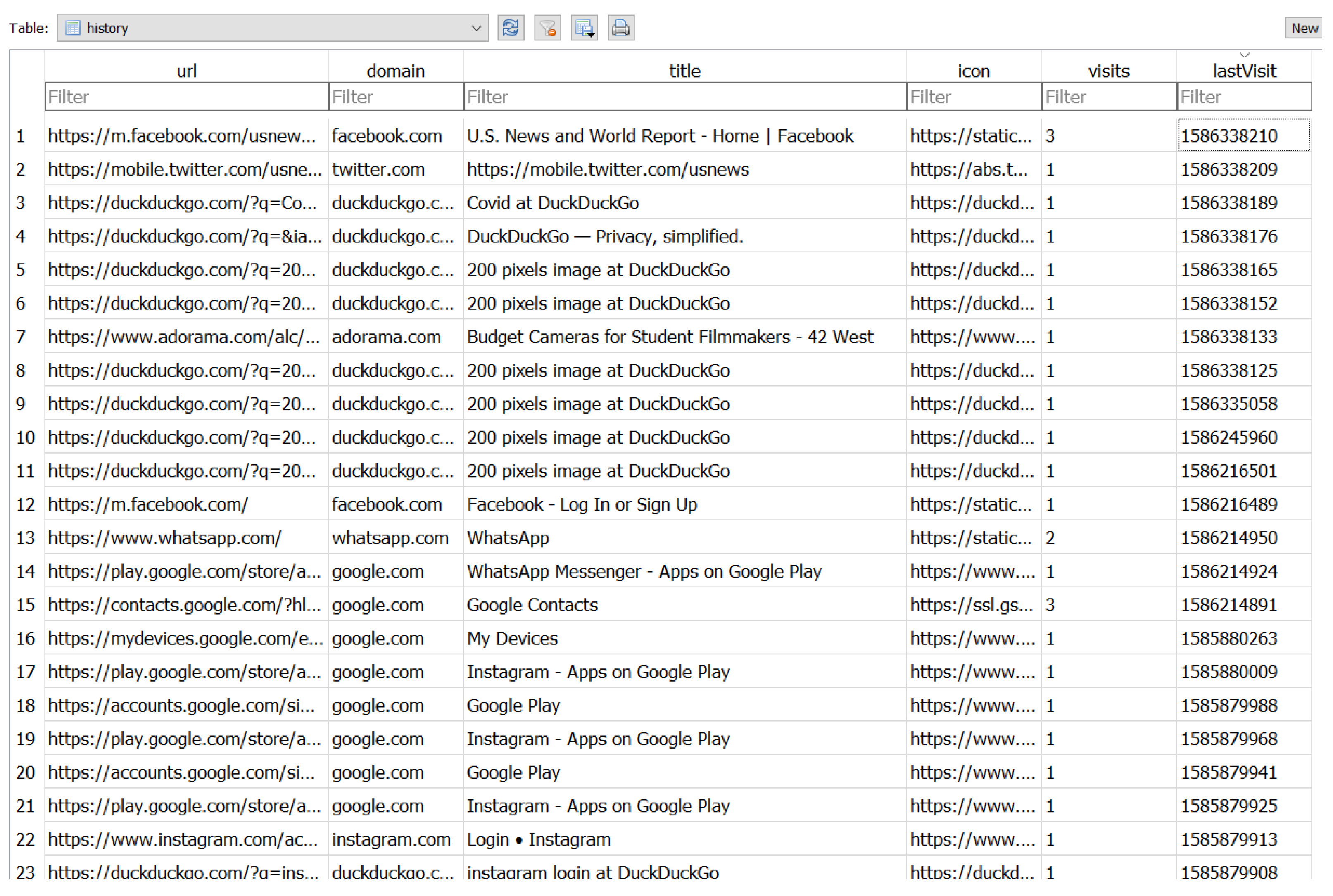Screen dimensions: 1333x896
Task: Click the dropdown arrow of the table selector
Action: click(475, 28)
